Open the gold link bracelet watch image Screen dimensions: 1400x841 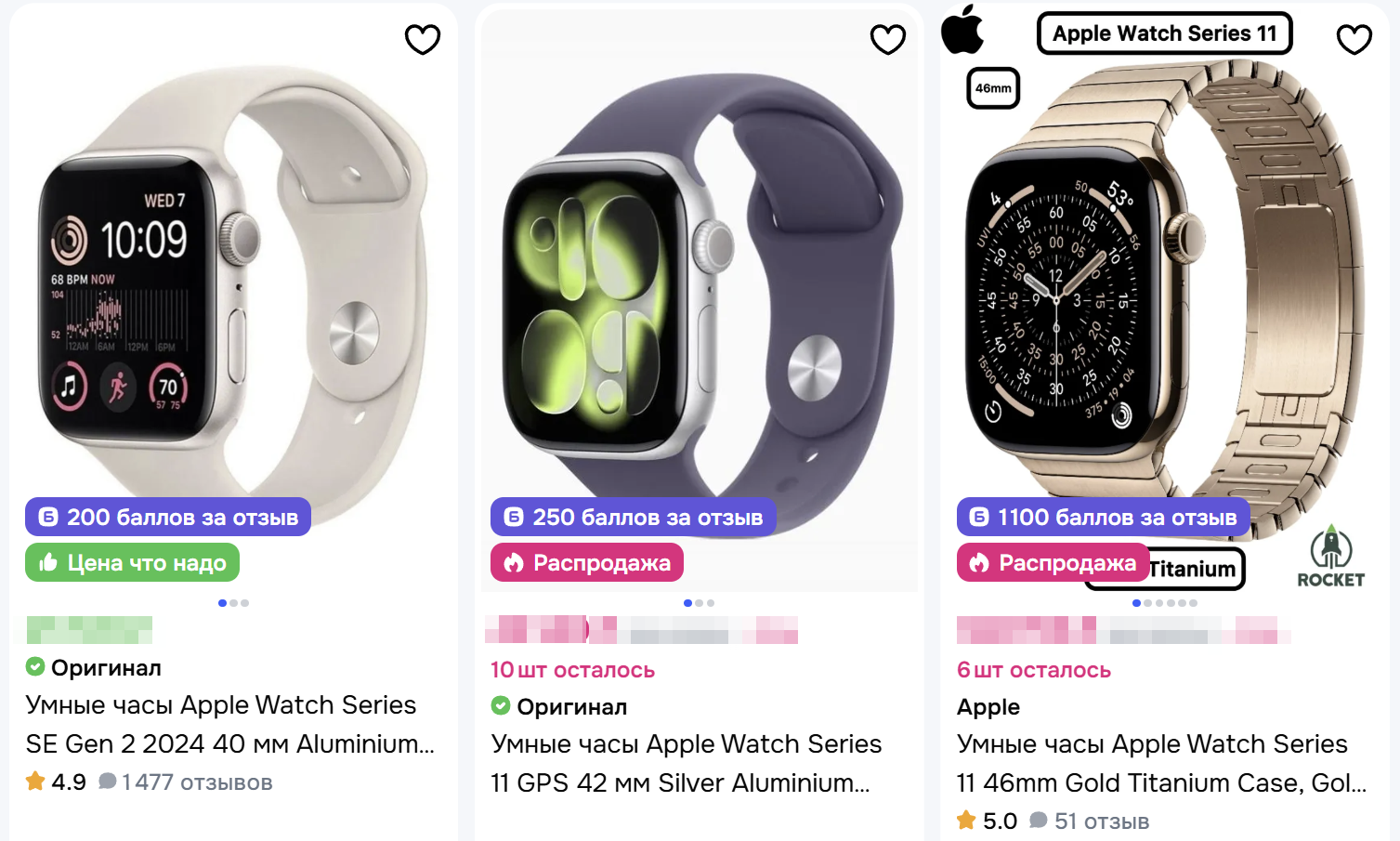coord(1164,297)
